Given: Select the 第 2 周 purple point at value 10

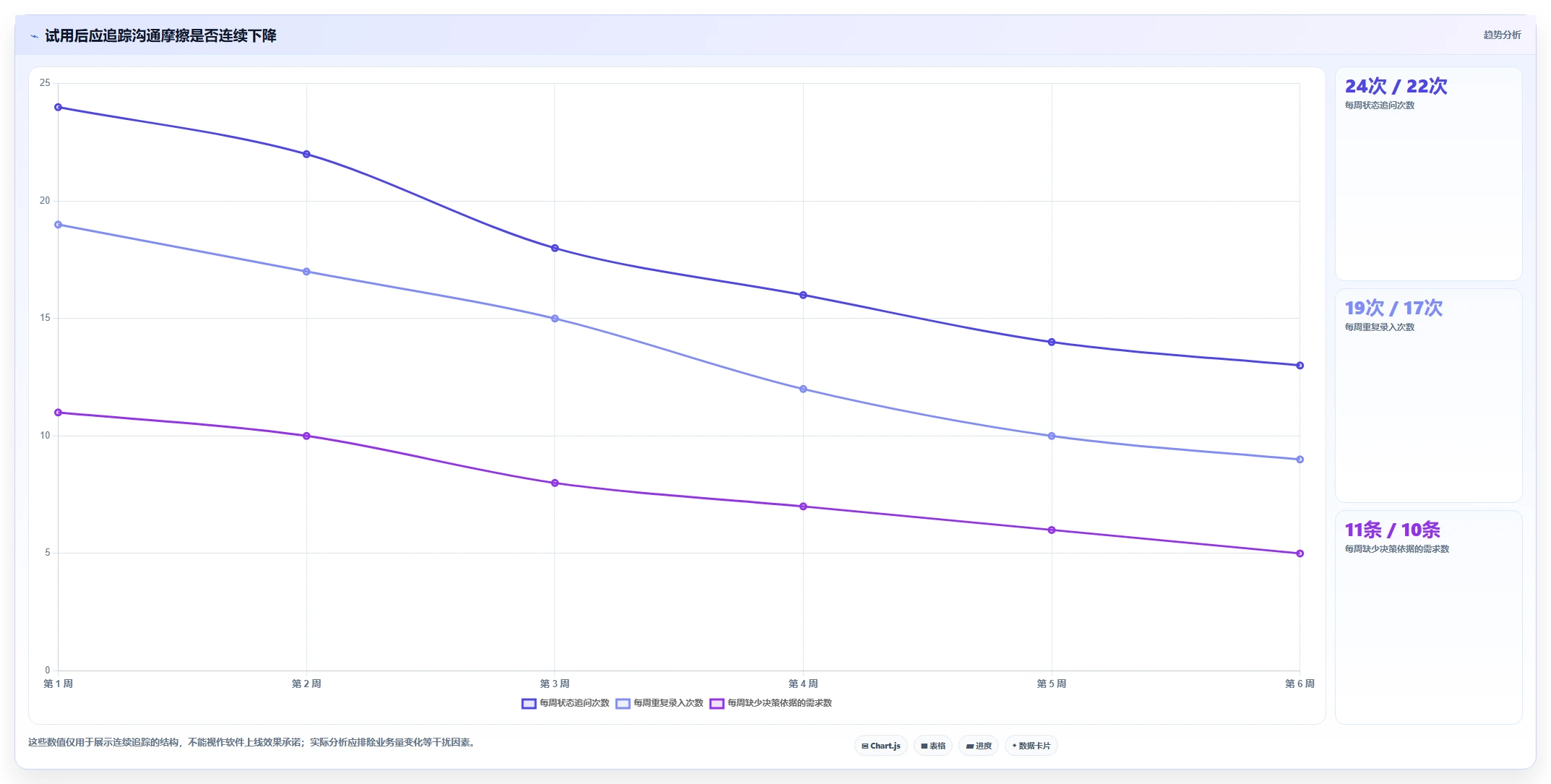Looking at the screenshot, I should click(306, 436).
